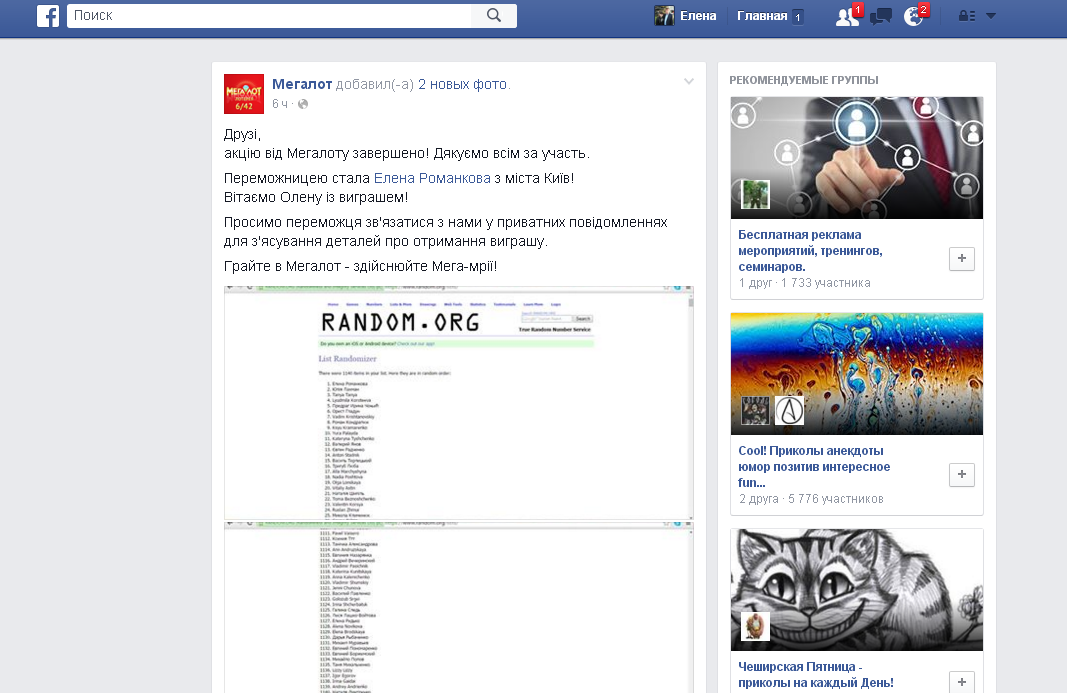The image size is (1067, 693).
Task: Click the public audience globe icon
Action: (x=303, y=103)
